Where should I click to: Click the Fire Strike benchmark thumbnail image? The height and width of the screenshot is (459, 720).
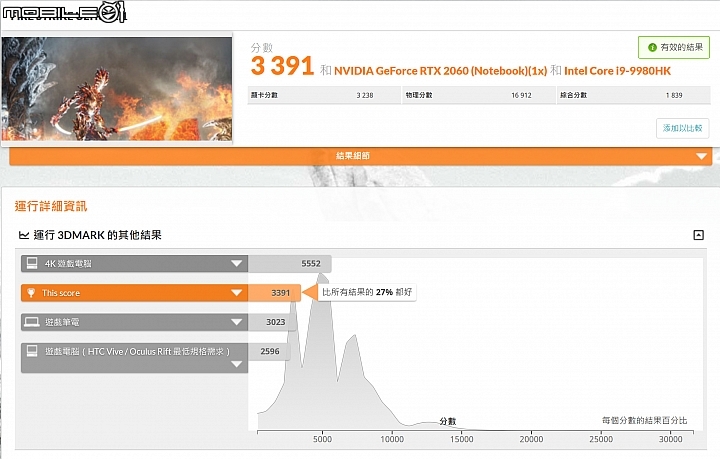[x=117, y=89]
